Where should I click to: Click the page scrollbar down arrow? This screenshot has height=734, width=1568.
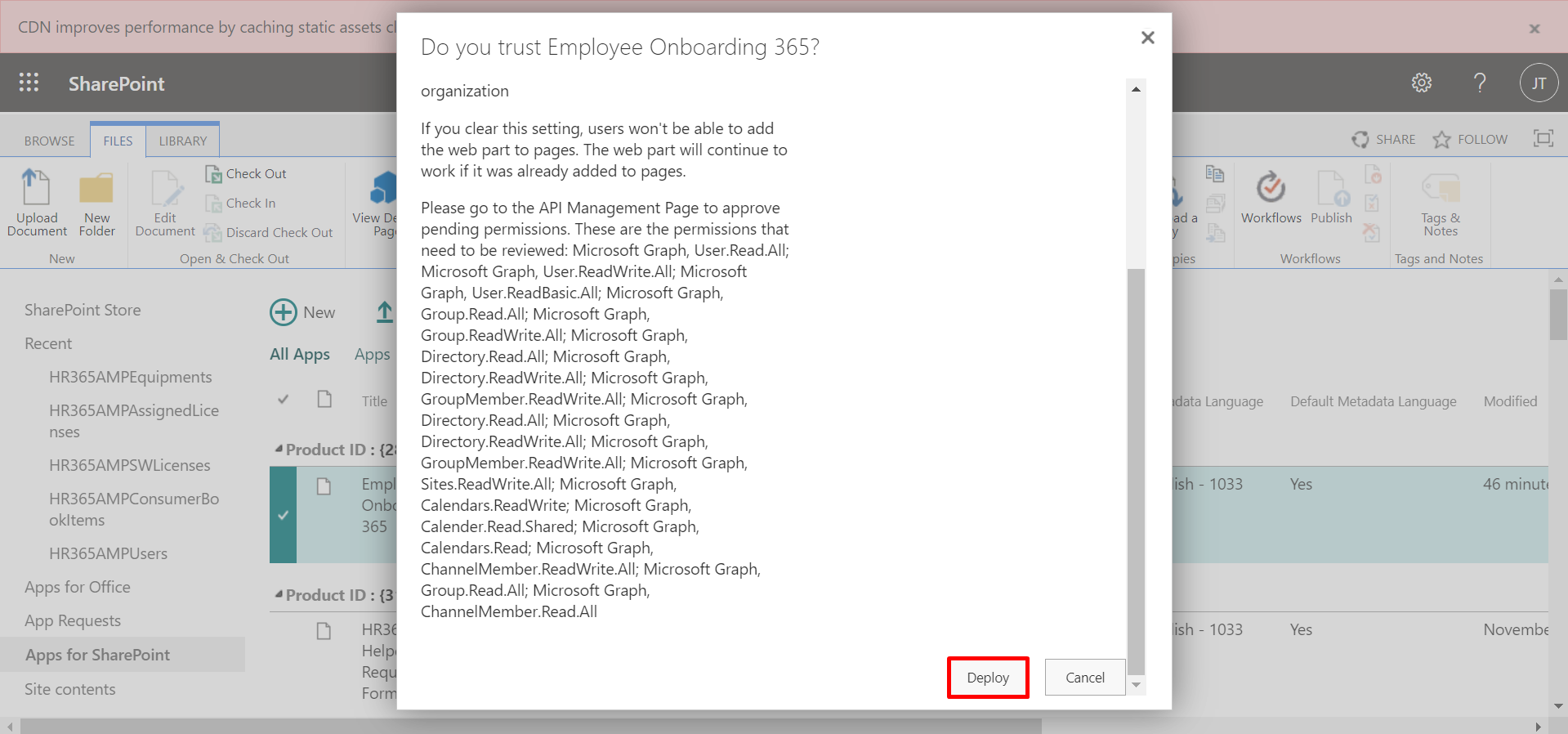tap(1558, 705)
